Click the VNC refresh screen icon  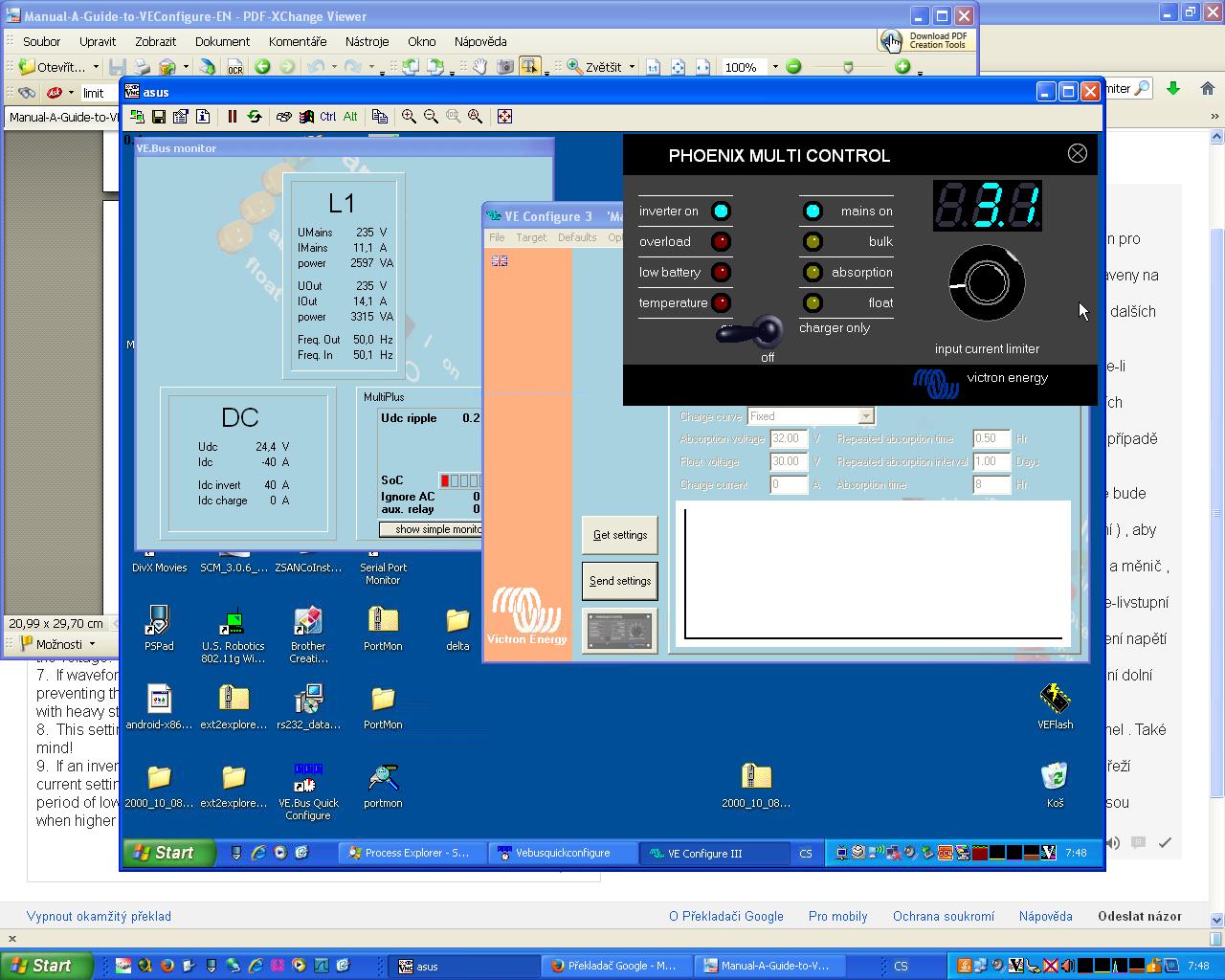[255, 117]
